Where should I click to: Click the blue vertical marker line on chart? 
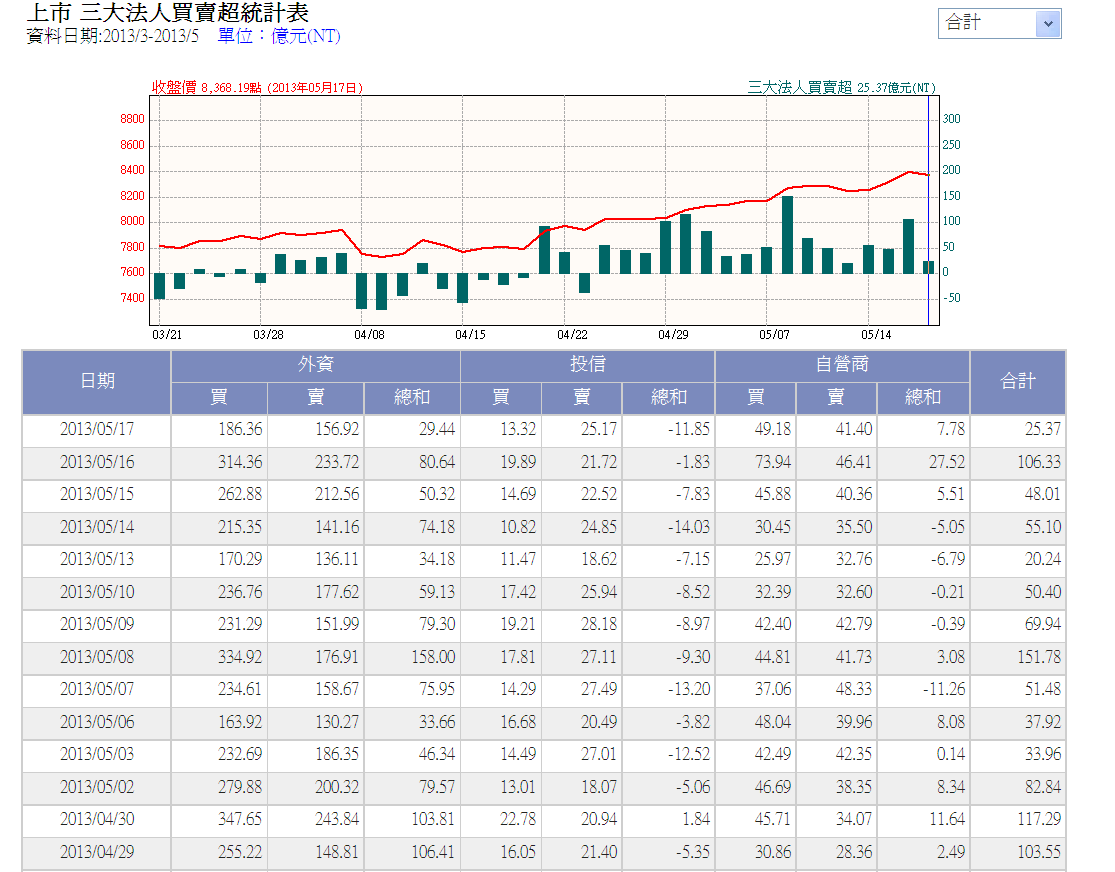tap(928, 211)
